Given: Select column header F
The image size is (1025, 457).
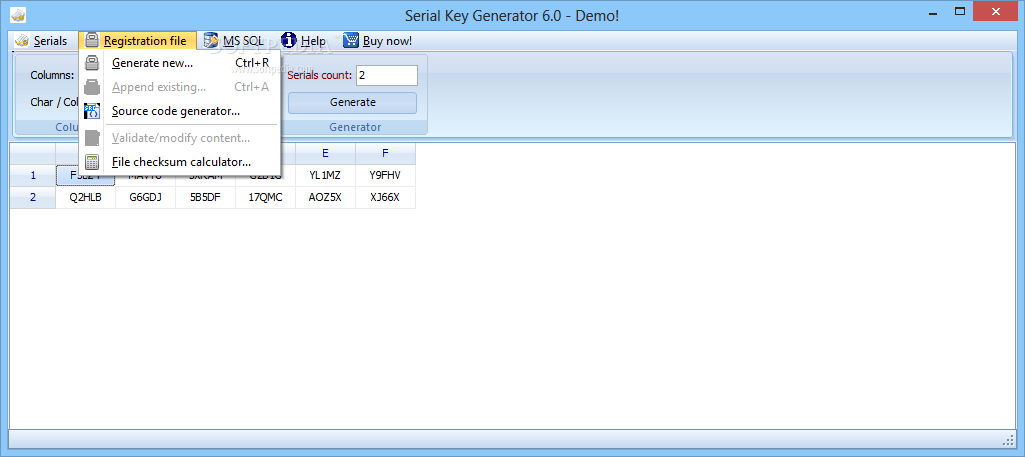Looking at the screenshot, I should pos(386,154).
